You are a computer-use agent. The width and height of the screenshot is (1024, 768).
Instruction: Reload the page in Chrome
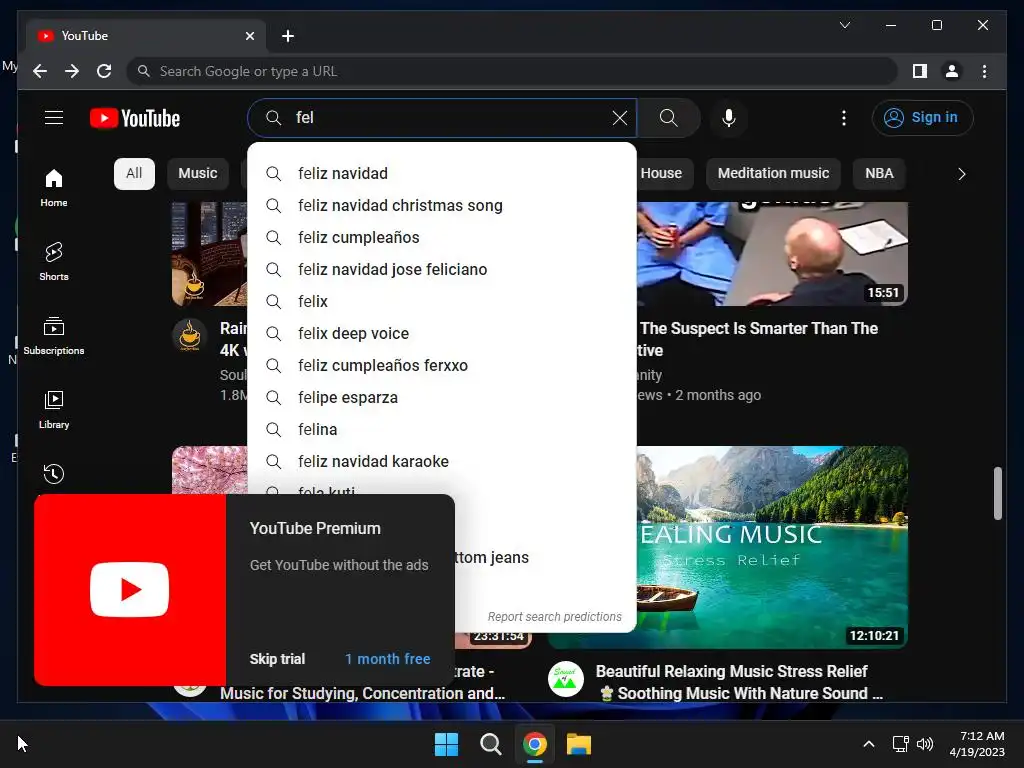pos(104,71)
